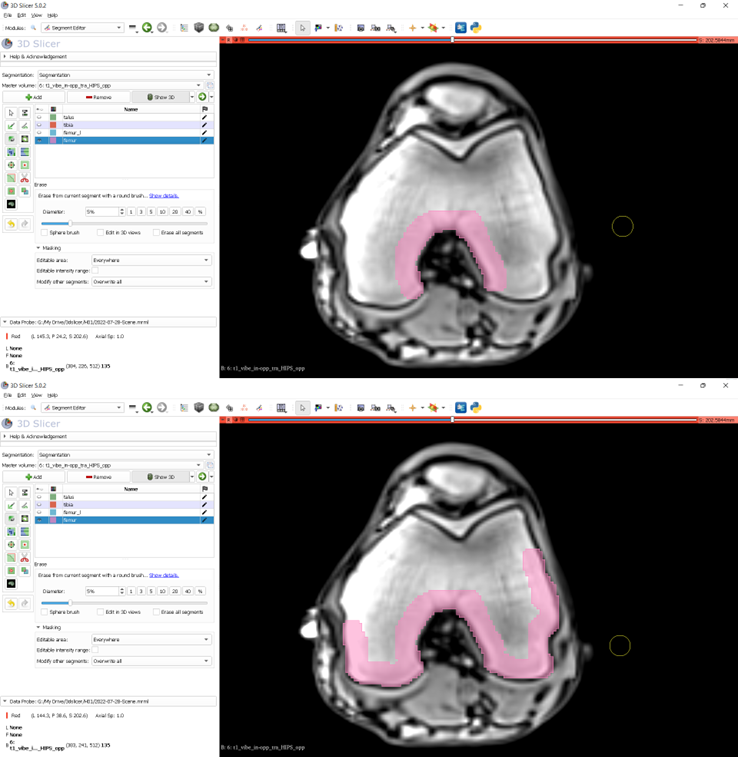Check Erase all segments in top window

156,233
